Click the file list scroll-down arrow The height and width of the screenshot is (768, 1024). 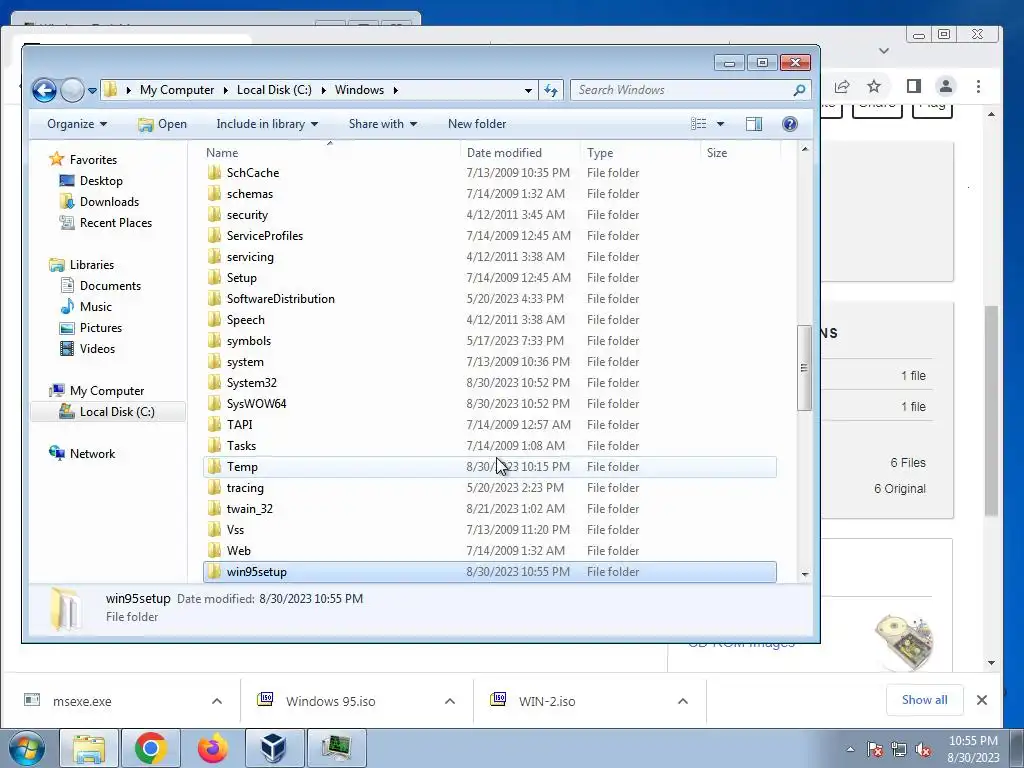(805, 574)
